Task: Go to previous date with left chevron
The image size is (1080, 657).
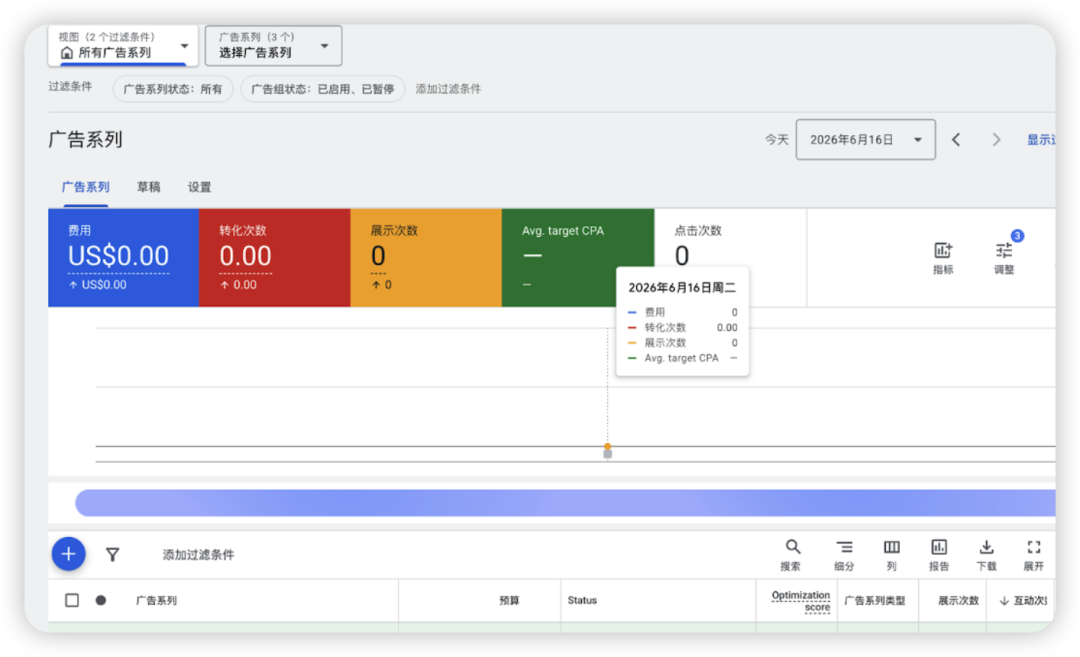Action: [956, 140]
